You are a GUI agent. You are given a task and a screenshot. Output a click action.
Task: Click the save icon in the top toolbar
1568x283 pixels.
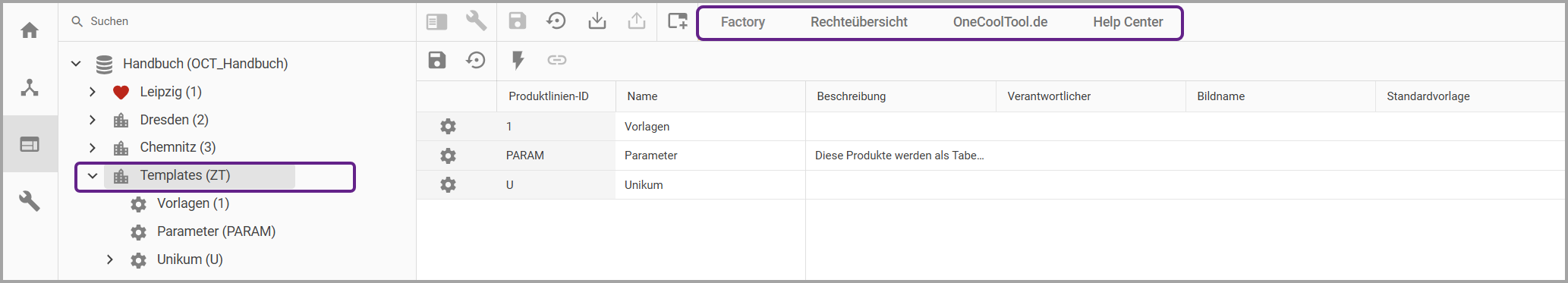tap(518, 21)
